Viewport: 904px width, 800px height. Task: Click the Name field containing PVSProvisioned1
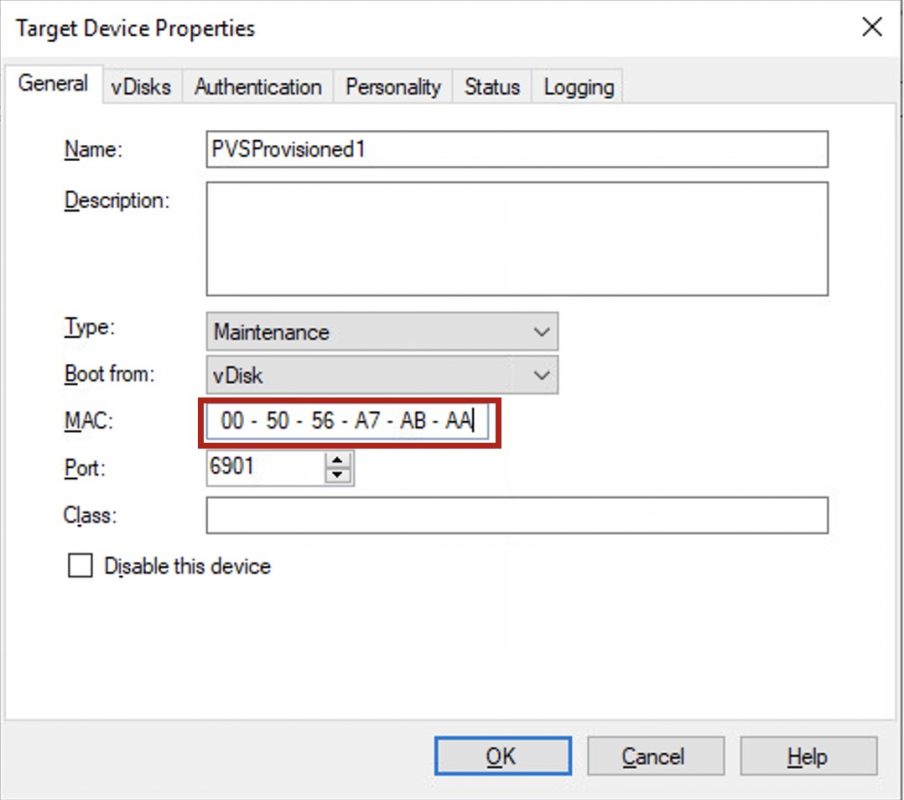[x=516, y=149]
